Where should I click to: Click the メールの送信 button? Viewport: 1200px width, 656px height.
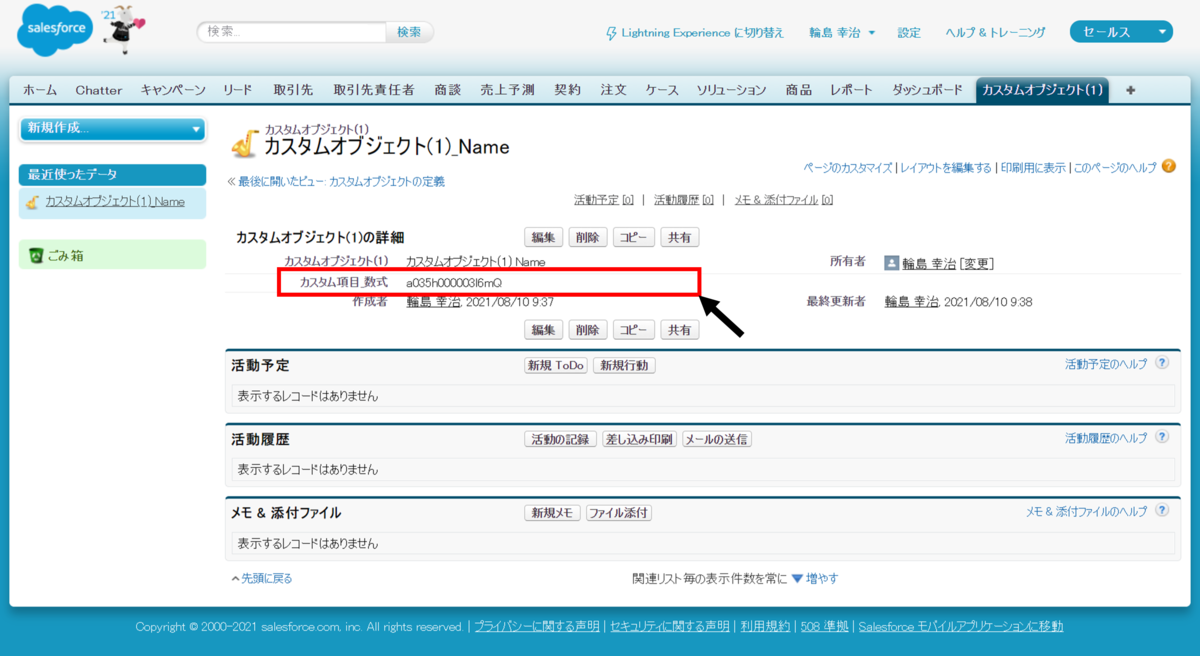[717, 439]
